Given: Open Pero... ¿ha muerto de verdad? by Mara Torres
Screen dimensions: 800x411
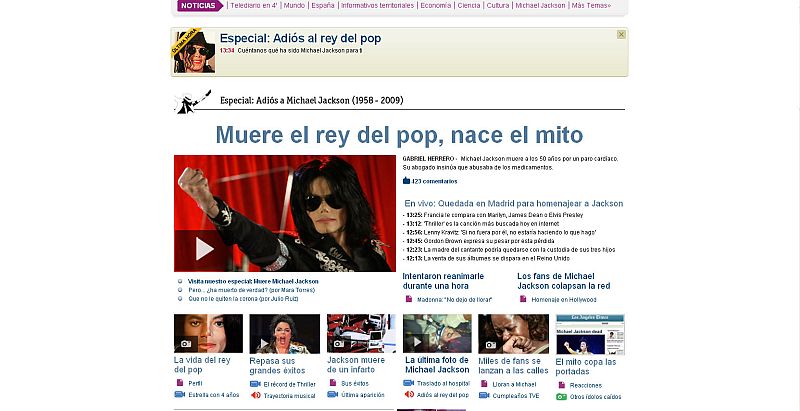Looking at the screenshot, I should [252, 290].
